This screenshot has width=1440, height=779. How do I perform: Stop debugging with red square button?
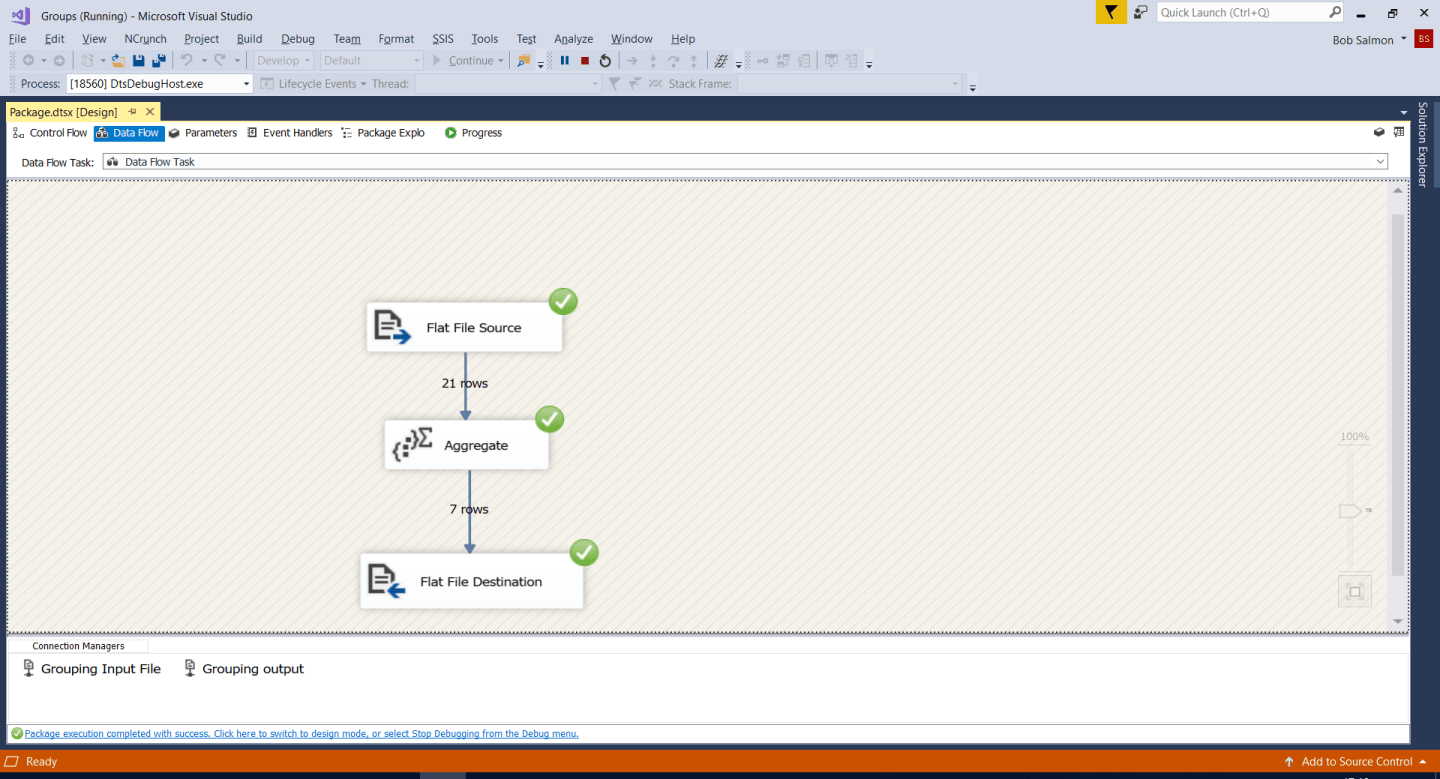pyautogui.click(x=585, y=61)
